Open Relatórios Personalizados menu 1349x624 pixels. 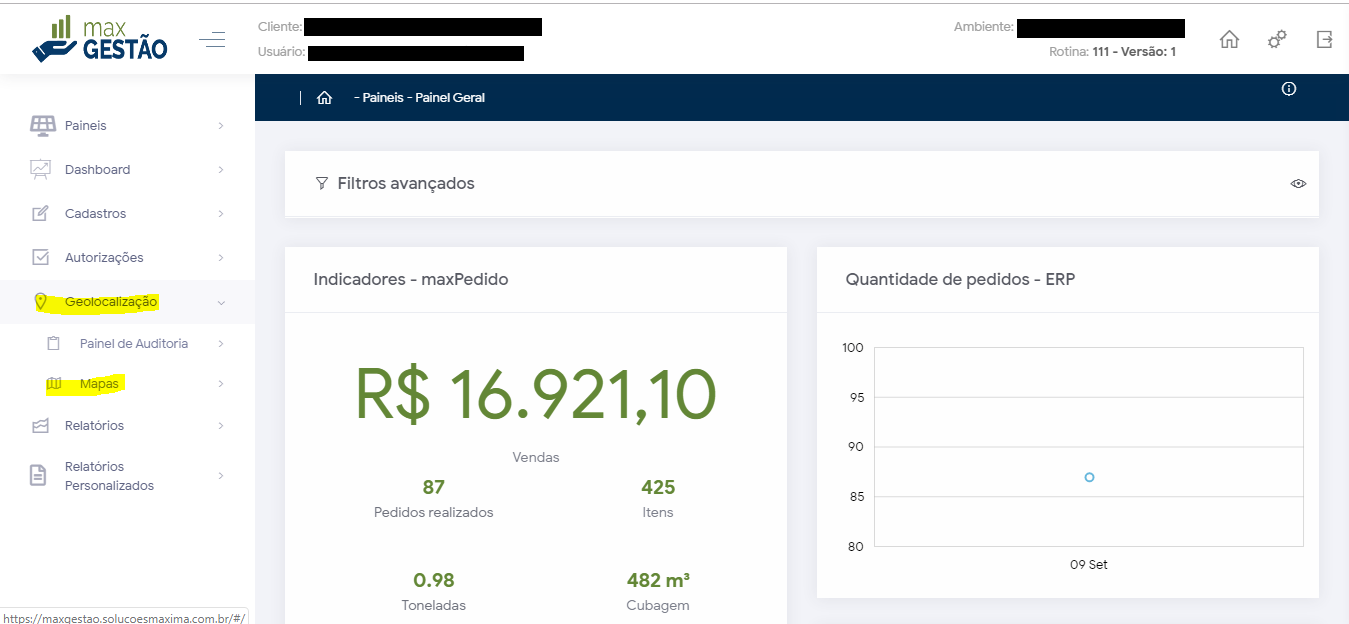coord(109,476)
